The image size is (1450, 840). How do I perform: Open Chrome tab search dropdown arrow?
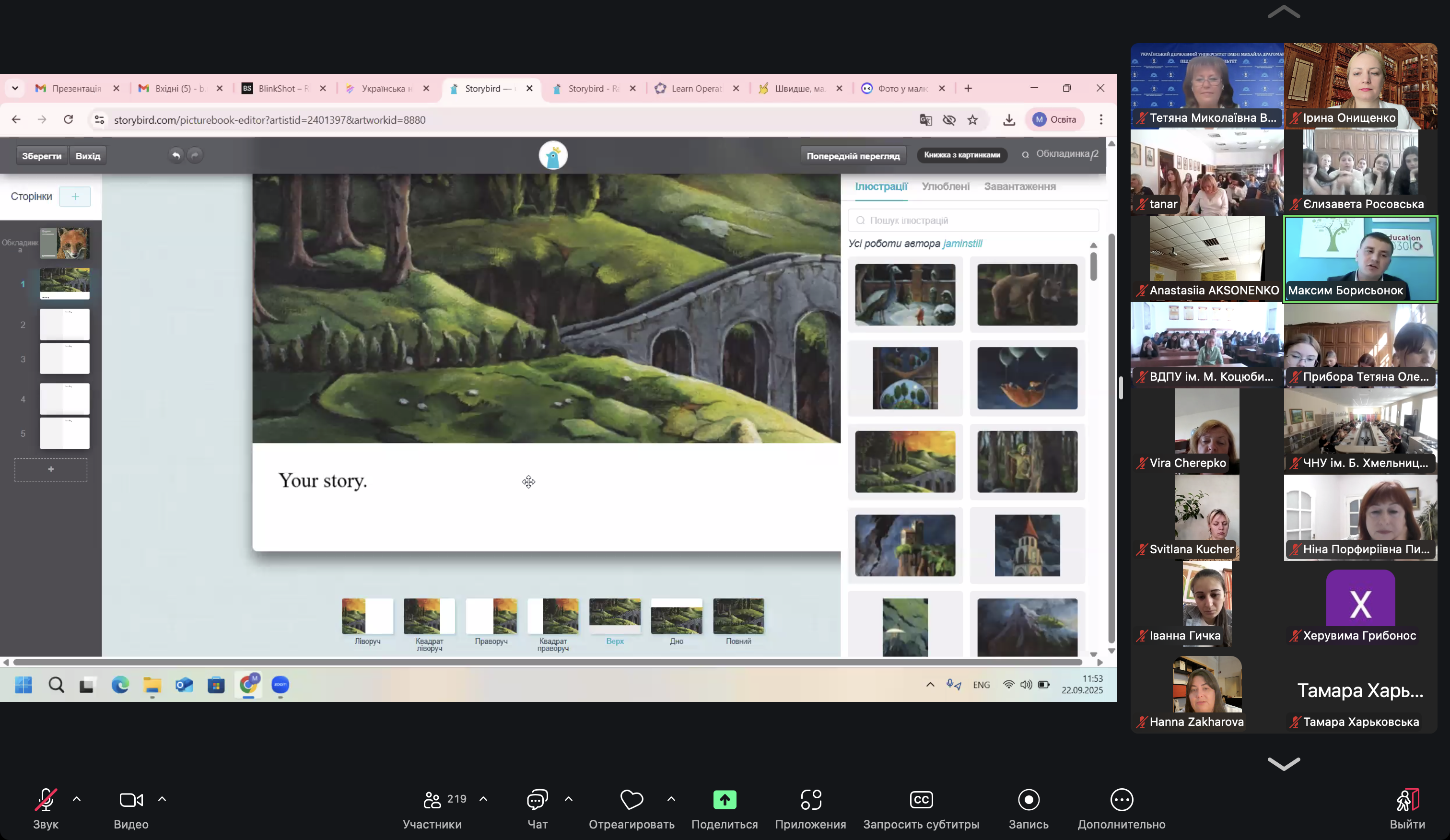tap(15, 88)
